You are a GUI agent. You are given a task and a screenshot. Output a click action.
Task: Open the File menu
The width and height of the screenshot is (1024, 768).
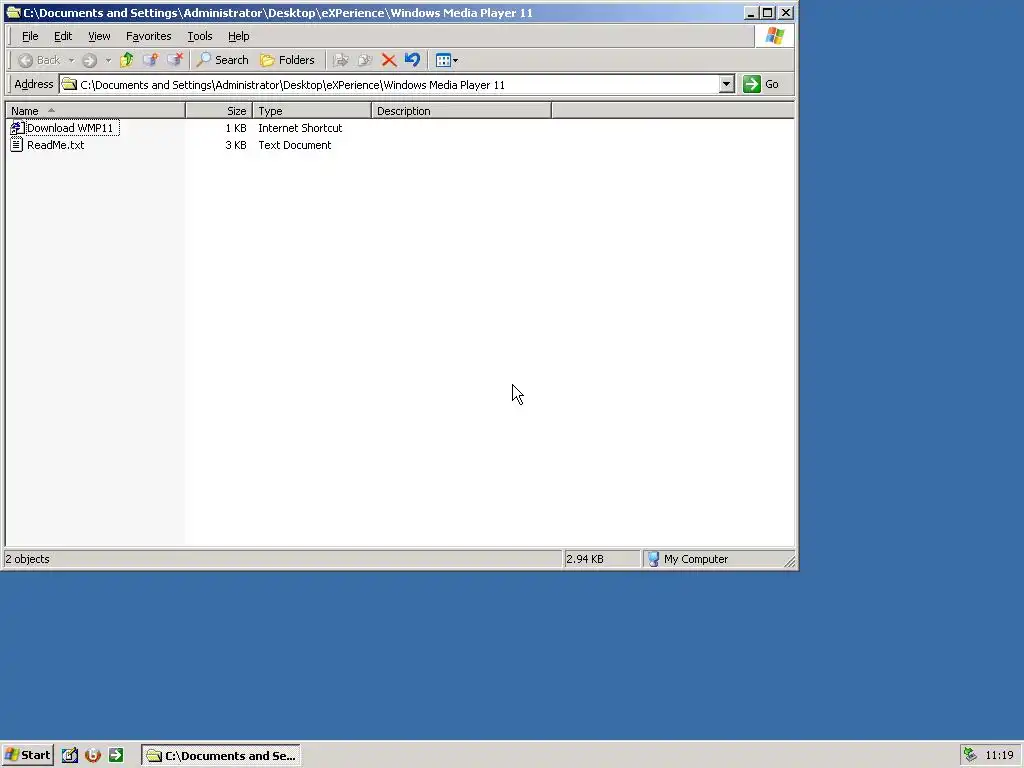pos(30,37)
